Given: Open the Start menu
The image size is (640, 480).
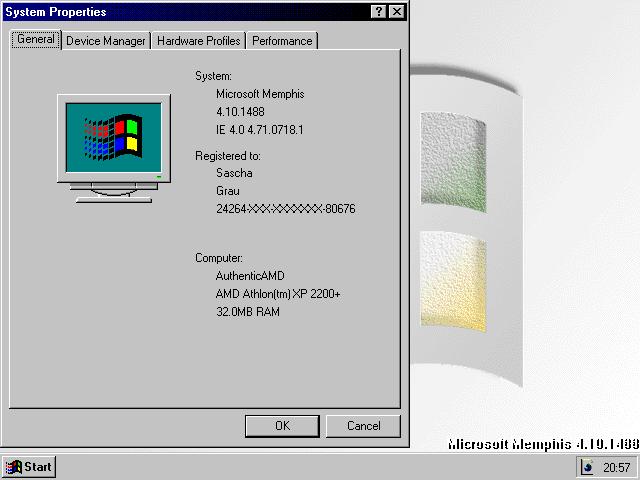Looking at the screenshot, I should click(x=29, y=467).
